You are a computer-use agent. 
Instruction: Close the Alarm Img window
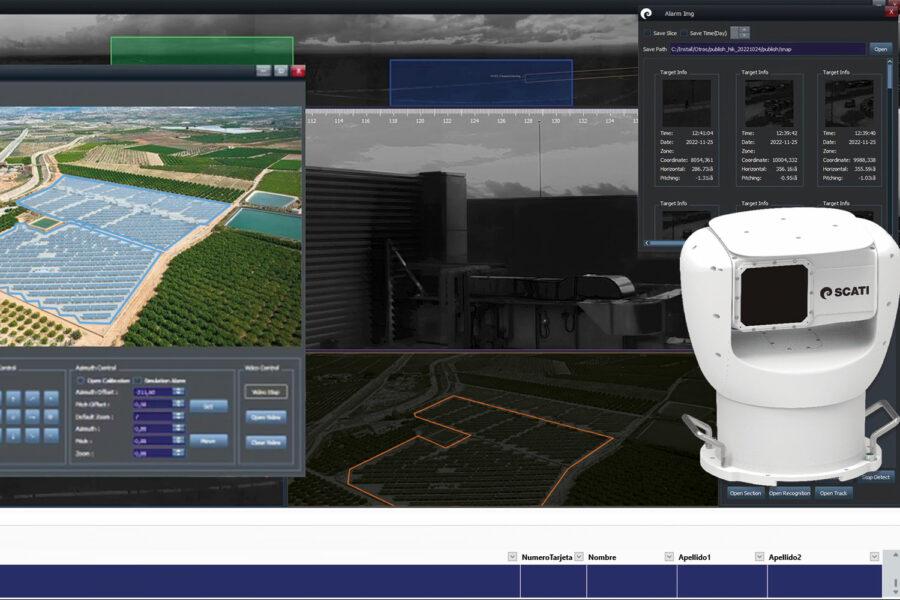coord(892,12)
